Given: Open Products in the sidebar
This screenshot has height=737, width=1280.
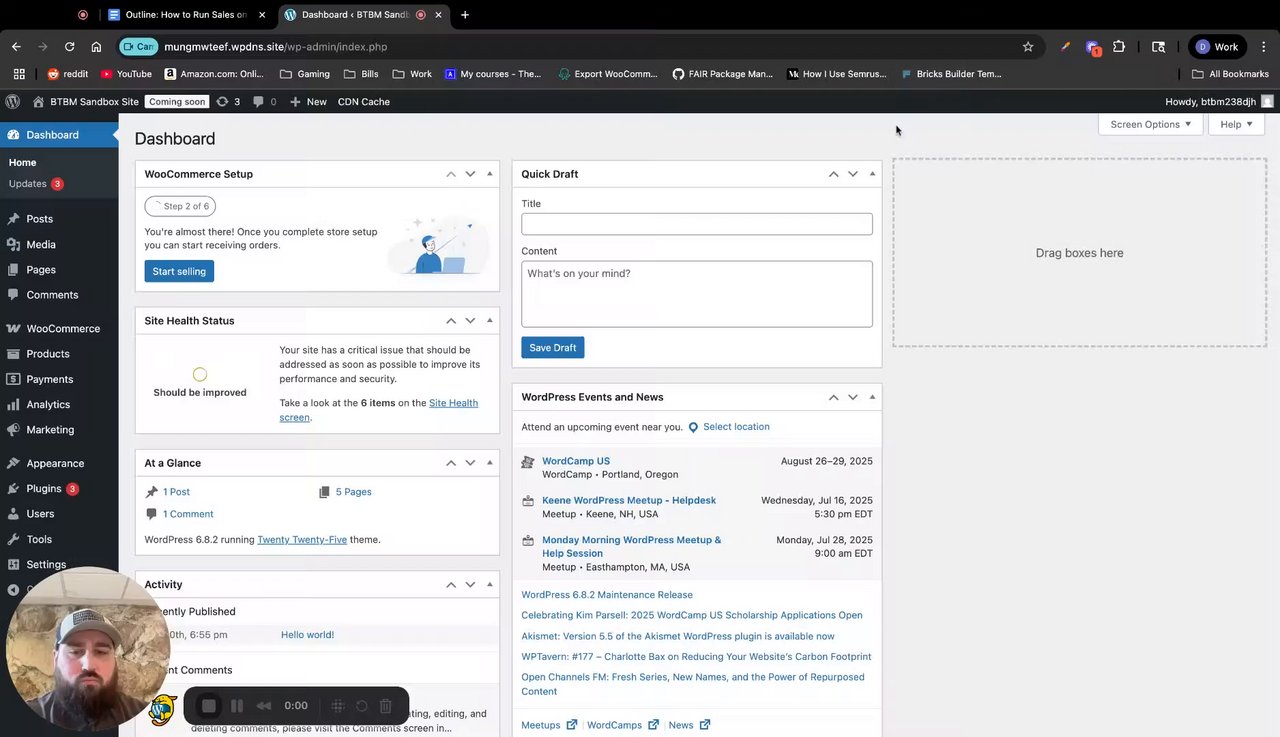Looking at the screenshot, I should tap(48, 354).
